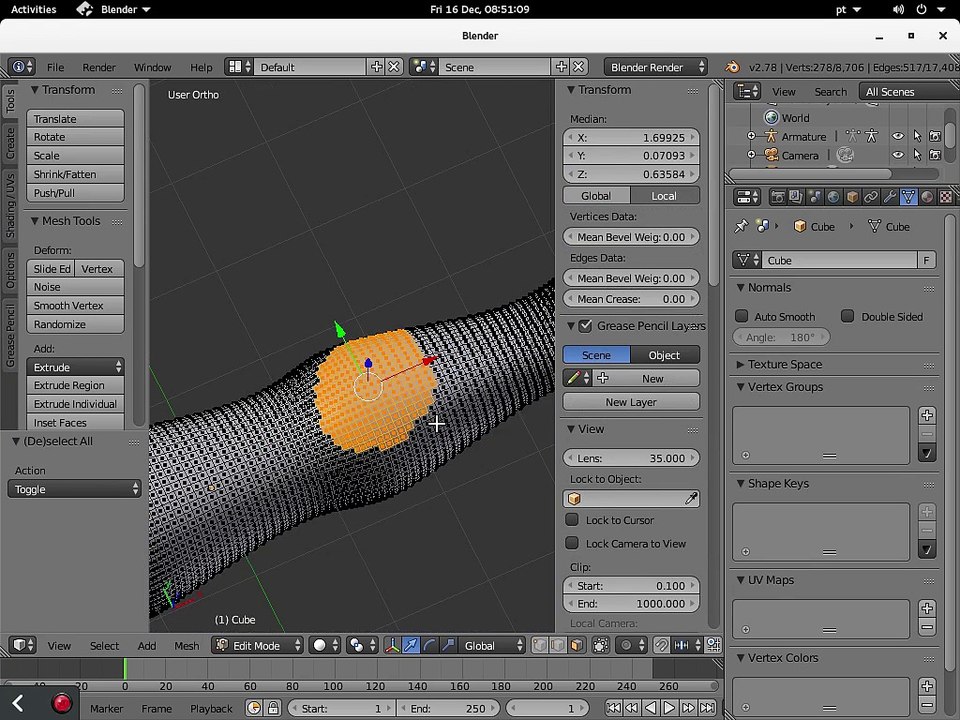
Task: Switch to Edge select mode icon
Action: coord(558,645)
